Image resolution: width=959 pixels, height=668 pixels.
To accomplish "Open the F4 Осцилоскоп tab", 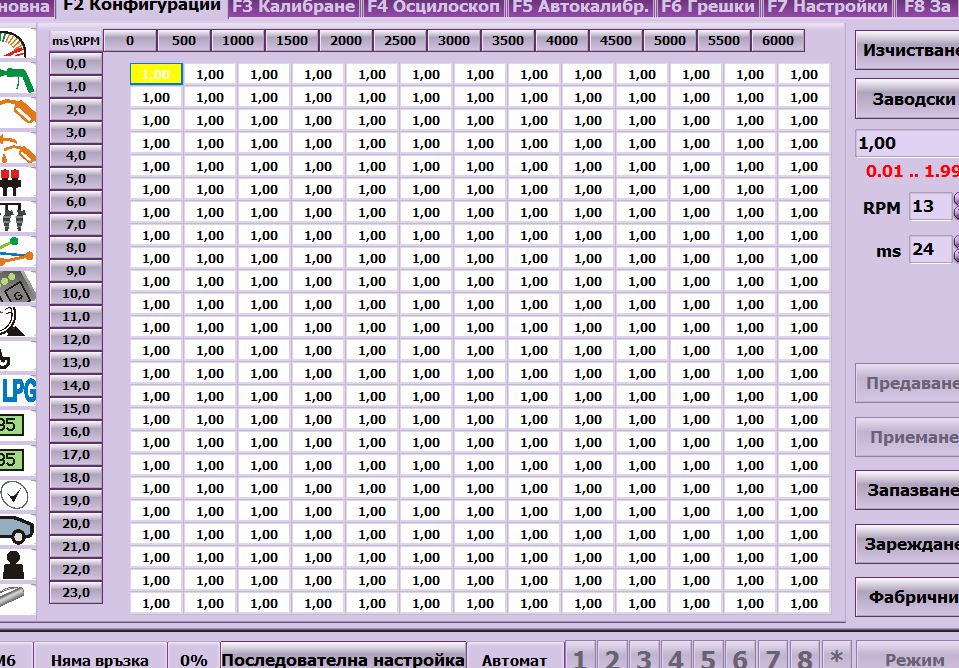I will coord(433,7).
